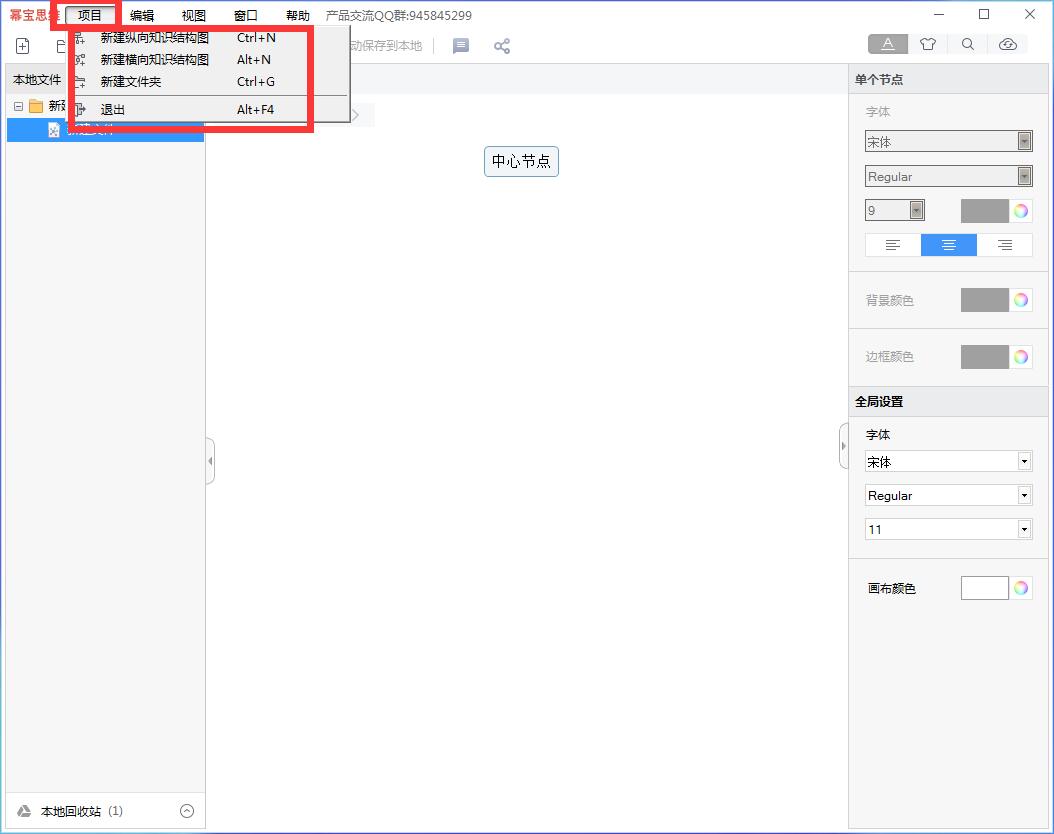
Task: Click the share icon in toolbar
Action: tap(502, 46)
